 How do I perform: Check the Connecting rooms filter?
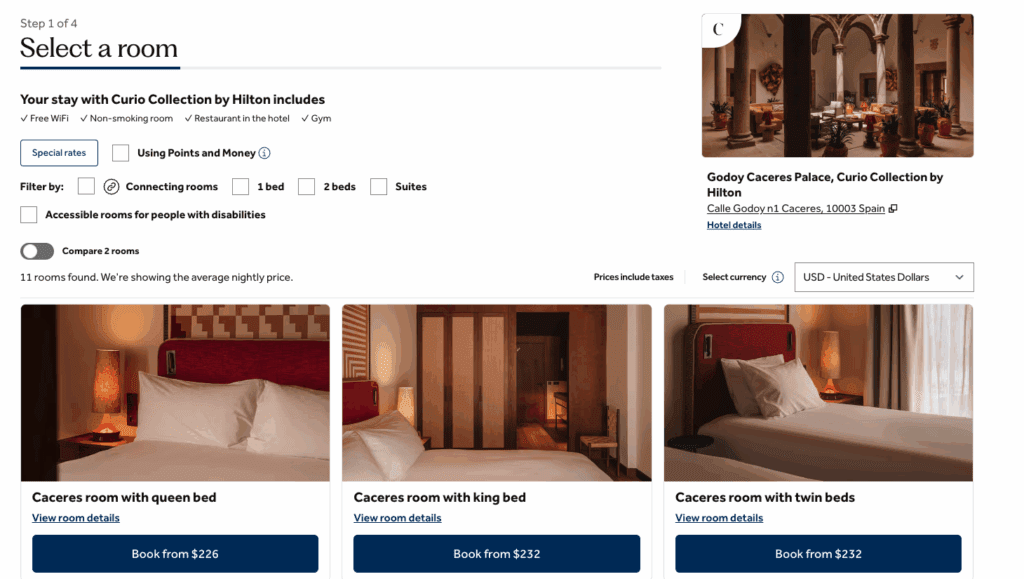point(86,187)
